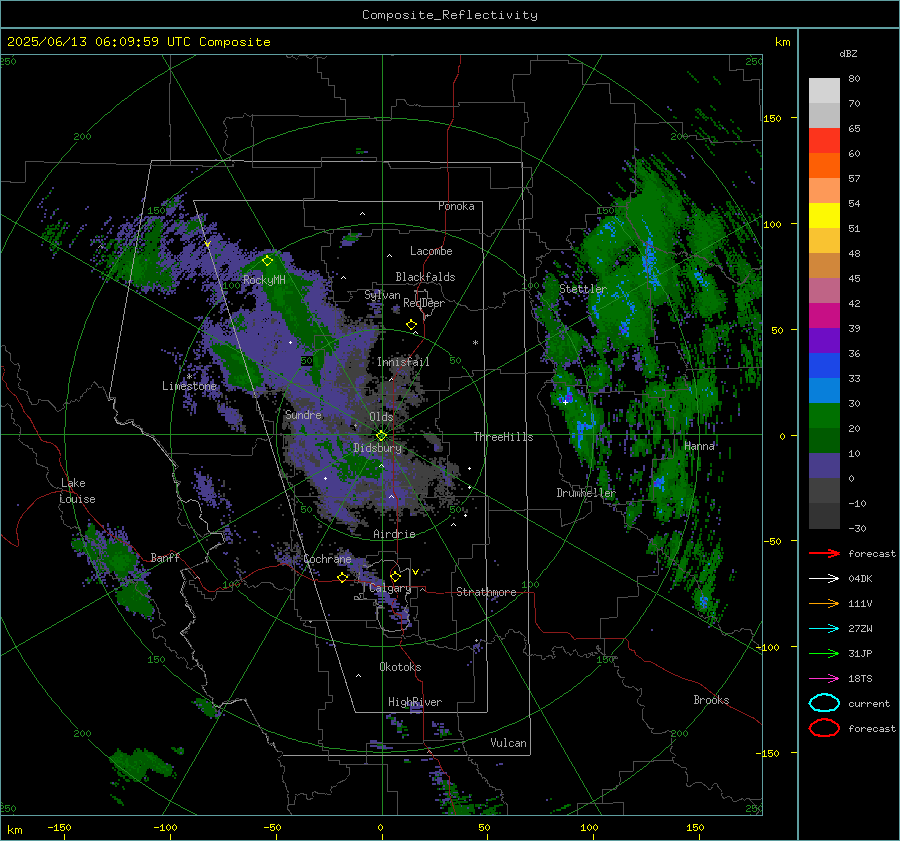Click the red forecast arrow in the legend
The width and height of the screenshot is (900, 841).
point(824,553)
